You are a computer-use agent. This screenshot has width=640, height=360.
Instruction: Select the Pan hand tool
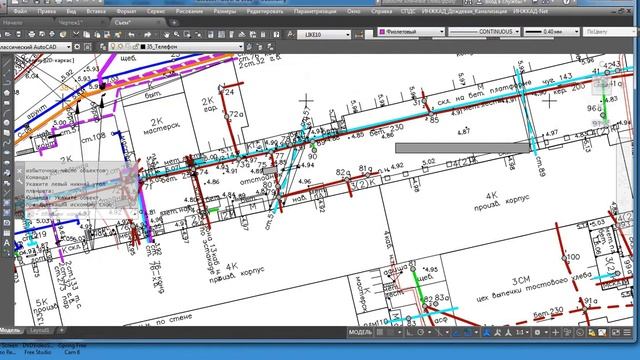tap(167, 35)
